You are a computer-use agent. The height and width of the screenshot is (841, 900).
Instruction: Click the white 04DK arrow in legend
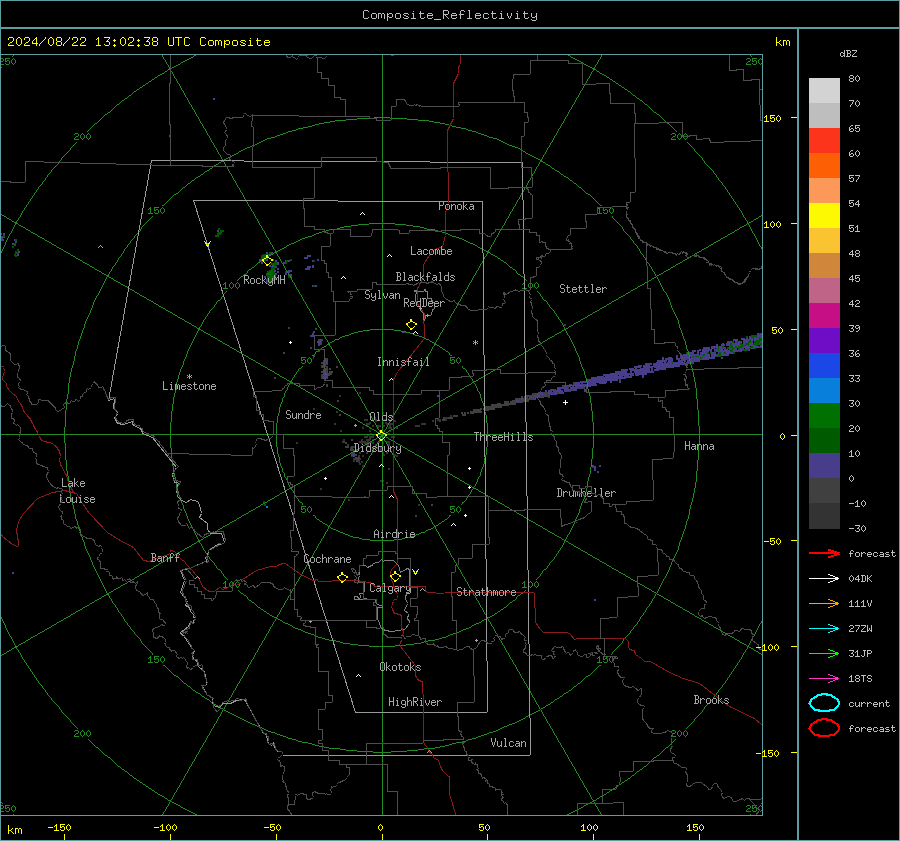tap(824, 578)
